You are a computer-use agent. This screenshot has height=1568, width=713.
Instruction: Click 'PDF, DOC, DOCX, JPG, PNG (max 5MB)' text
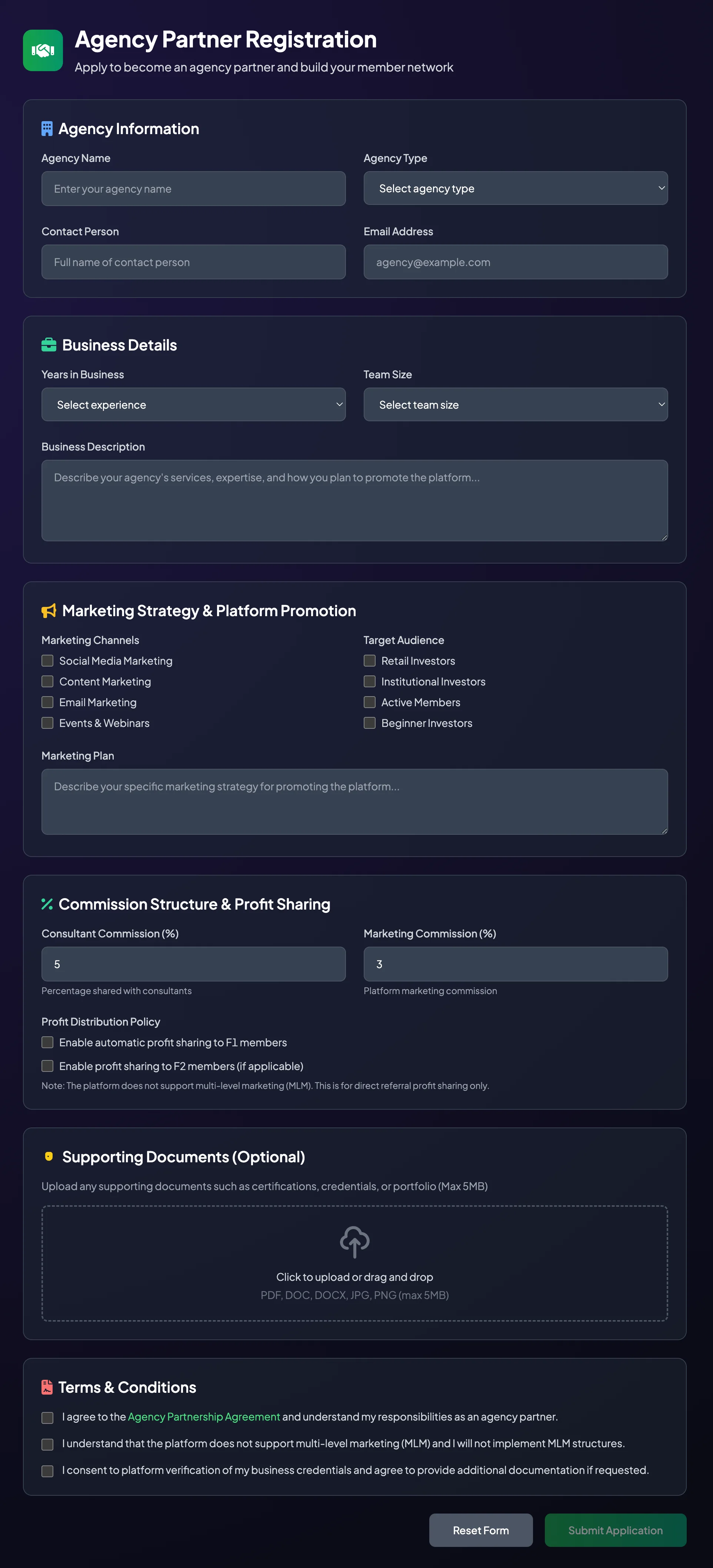click(x=355, y=1295)
